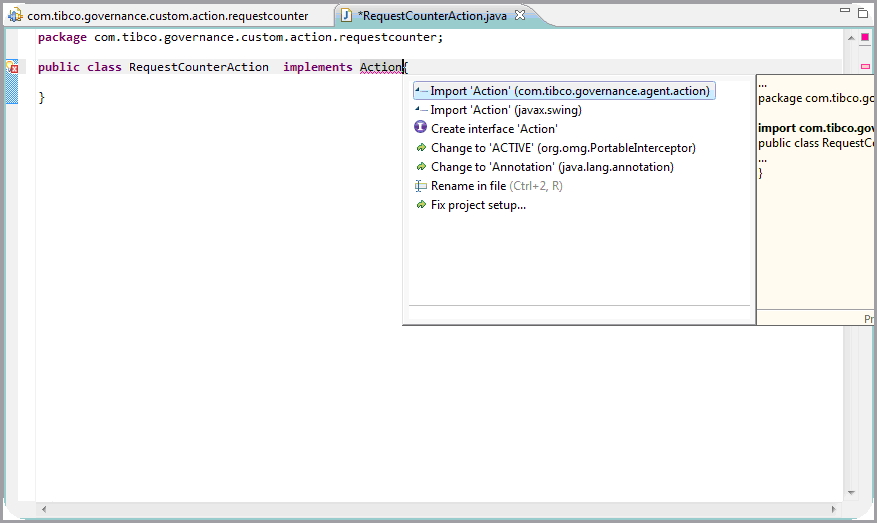
Task: Click green arrow icon beside Fix project setup
Action: pos(421,205)
